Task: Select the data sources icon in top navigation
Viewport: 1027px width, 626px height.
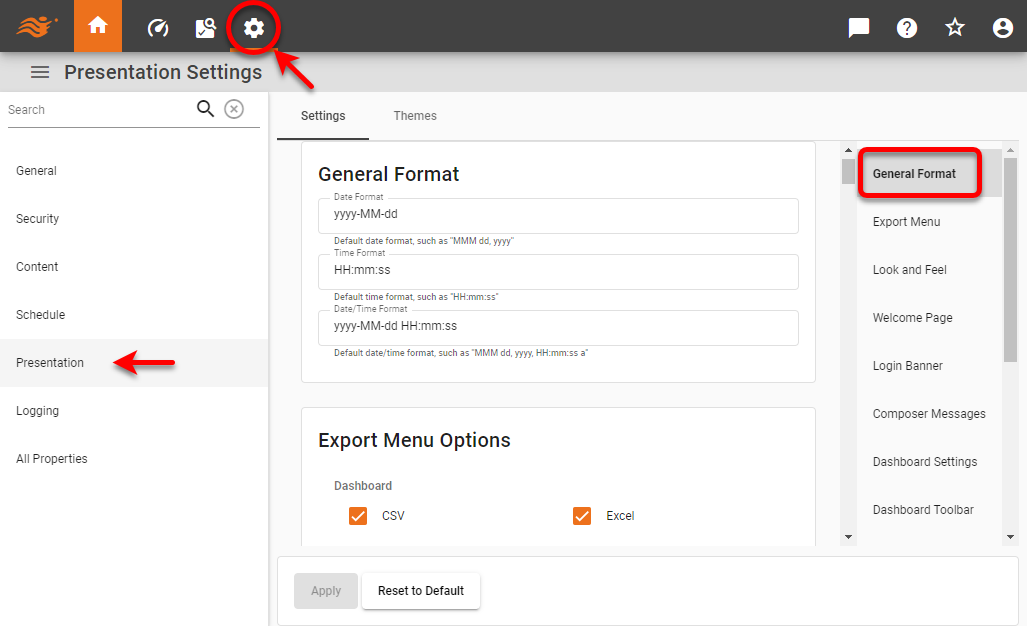Action: tap(205, 27)
